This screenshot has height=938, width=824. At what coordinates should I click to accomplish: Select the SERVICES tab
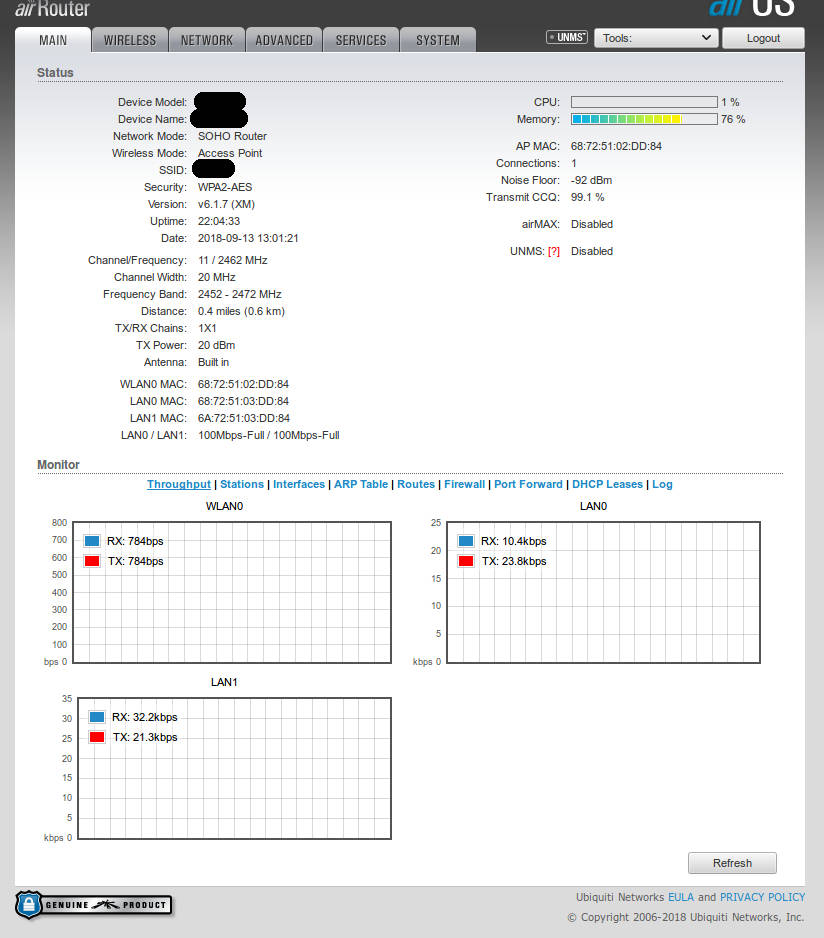pos(361,40)
